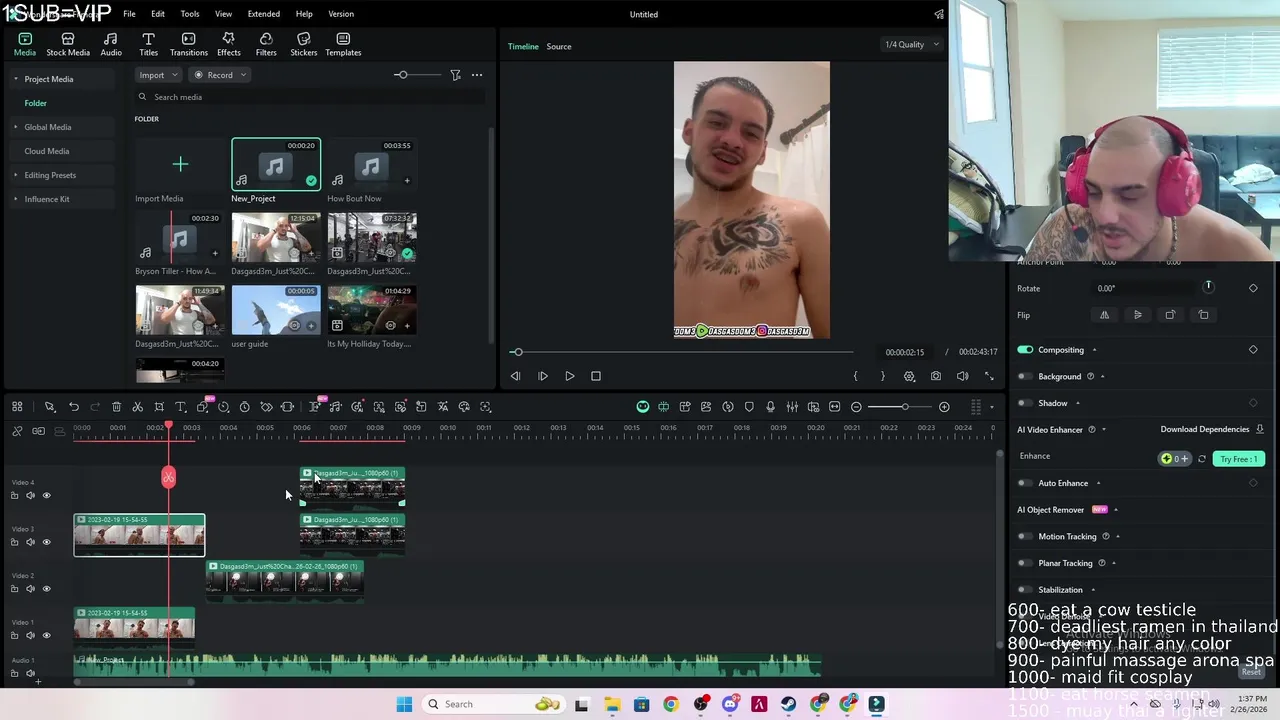This screenshot has height=720, width=1280.
Task: Collapse the Compositing section arrow
Action: (1094, 350)
